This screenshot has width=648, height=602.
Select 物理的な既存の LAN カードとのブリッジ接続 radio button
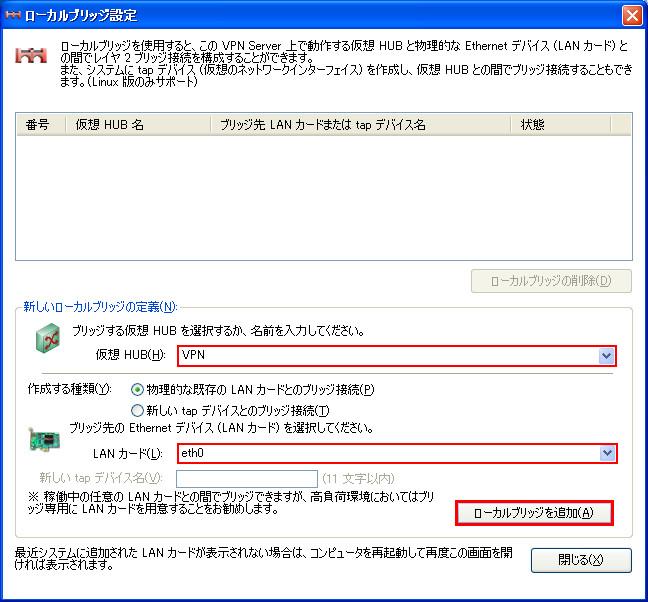point(137,390)
